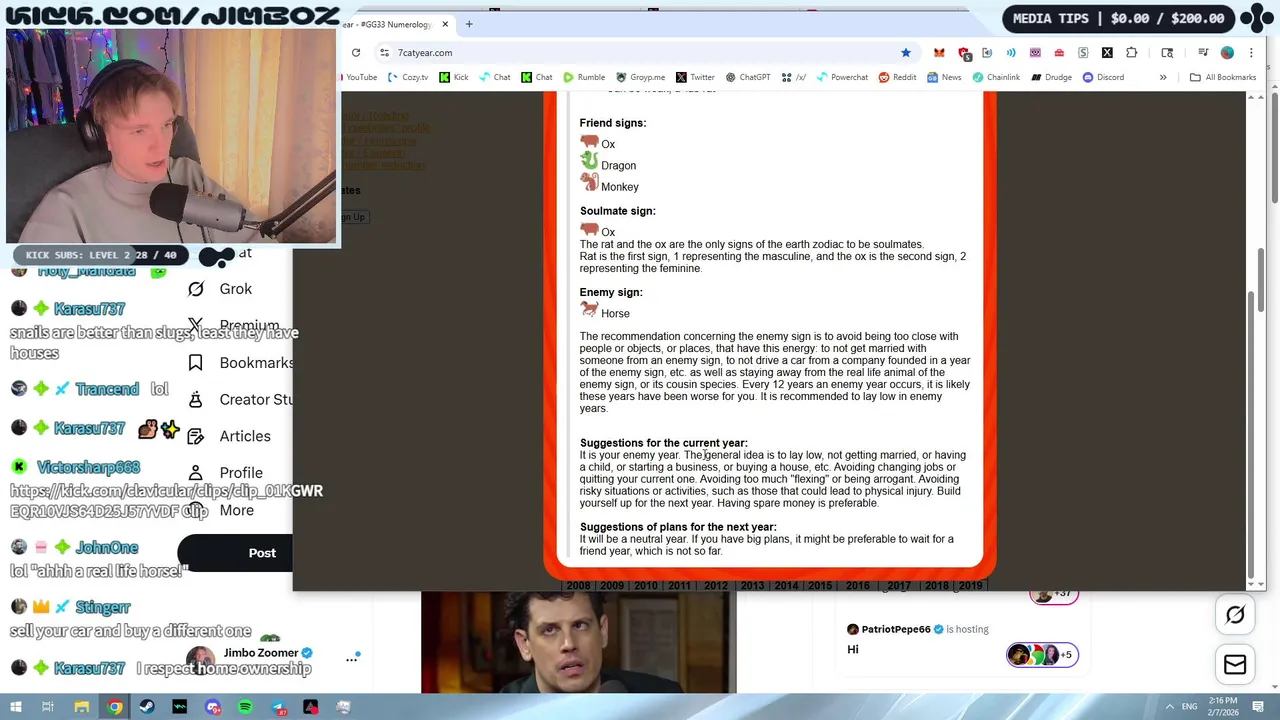1280x720 pixels.
Task: Open the ChatGPT bookmark
Action: (x=748, y=77)
